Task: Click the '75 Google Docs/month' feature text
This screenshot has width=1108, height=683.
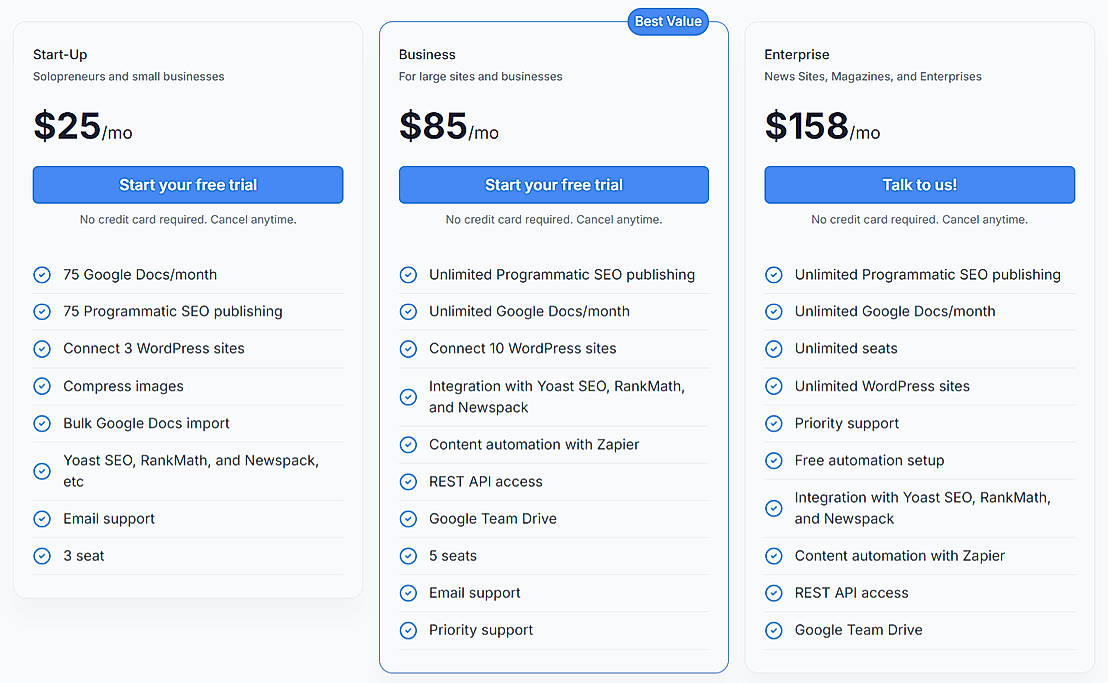Action: click(140, 275)
